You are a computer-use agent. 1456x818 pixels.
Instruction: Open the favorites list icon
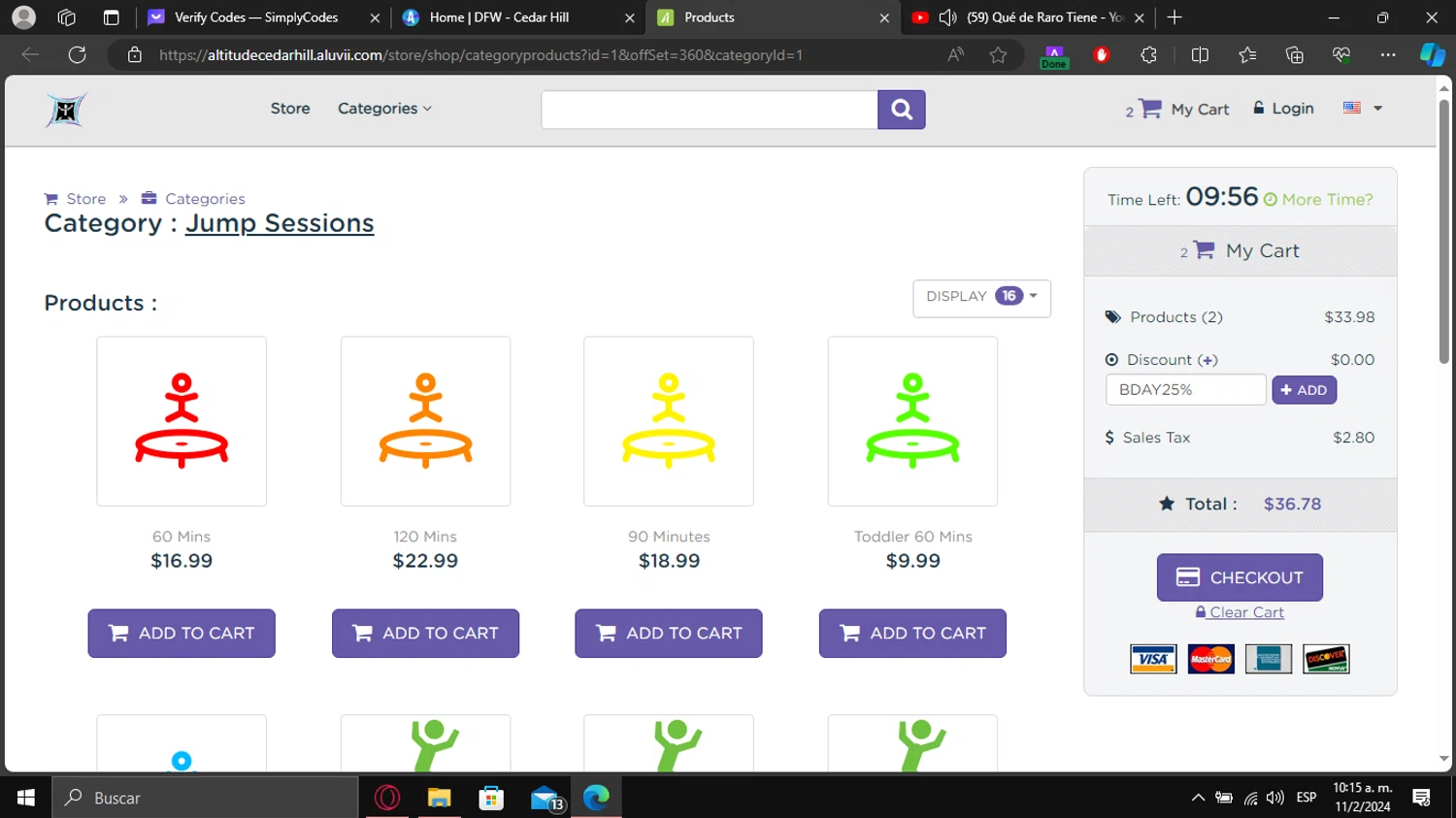coord(1247,55)
